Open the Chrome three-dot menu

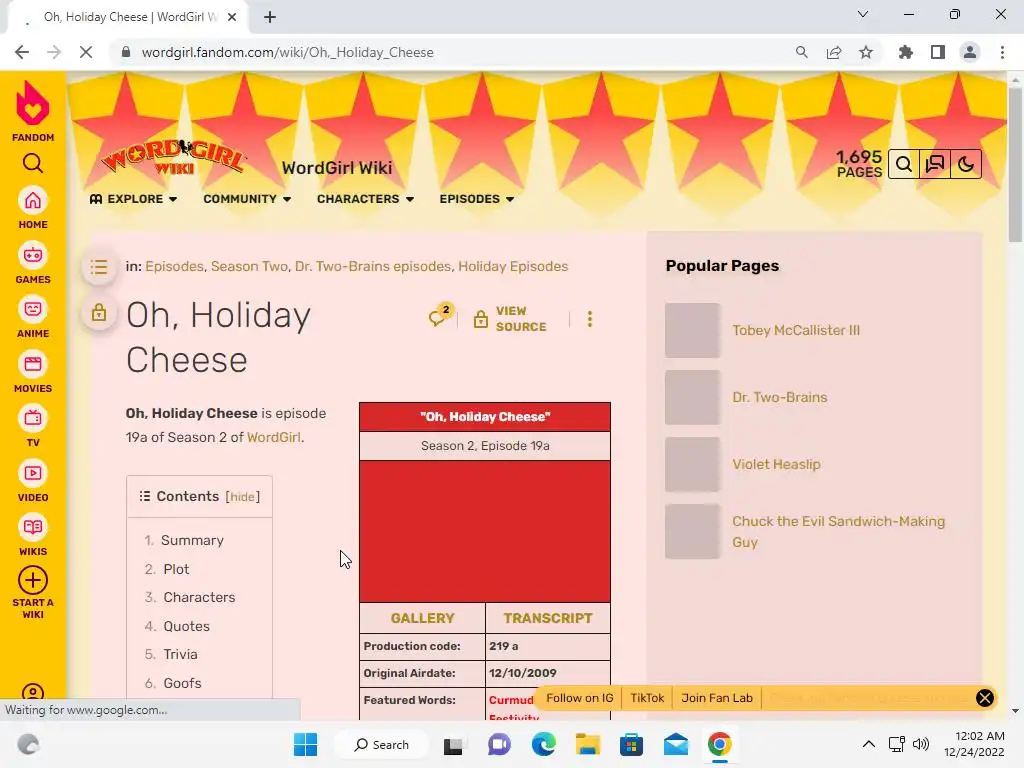(1002, 52)
